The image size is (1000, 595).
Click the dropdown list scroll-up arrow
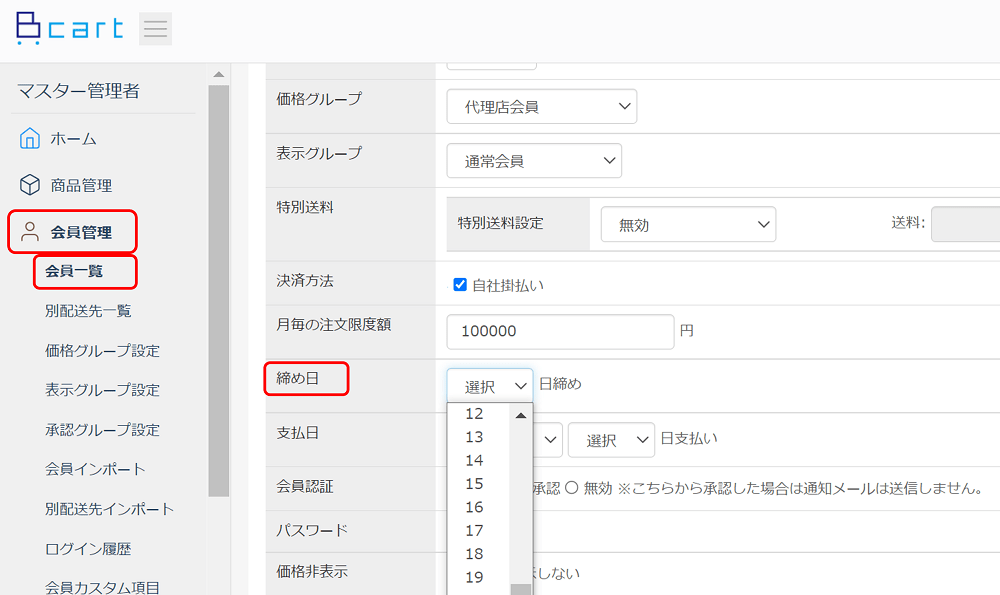pos(521,415)
